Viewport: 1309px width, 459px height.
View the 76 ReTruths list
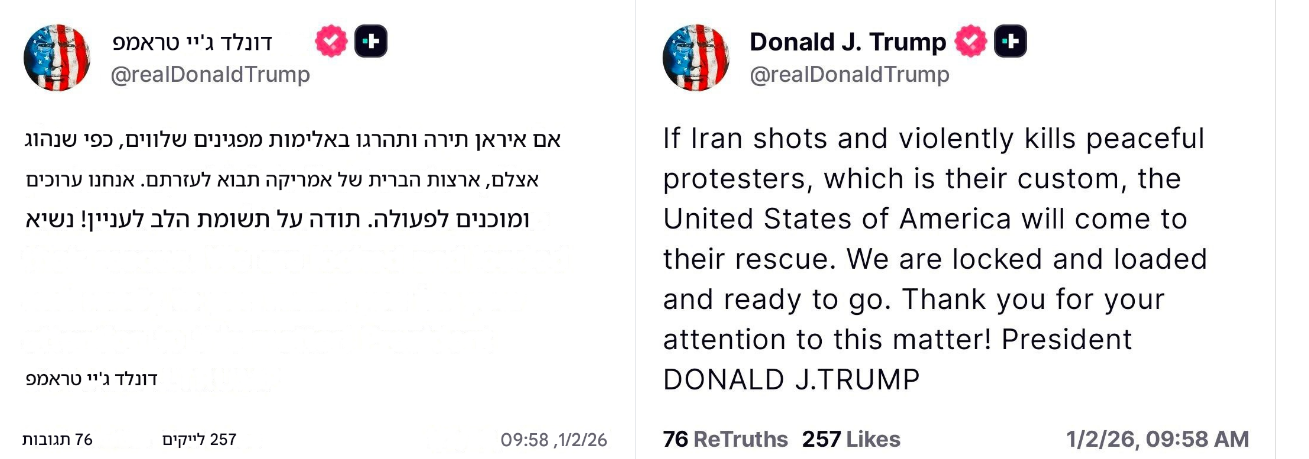click(725, 439)
